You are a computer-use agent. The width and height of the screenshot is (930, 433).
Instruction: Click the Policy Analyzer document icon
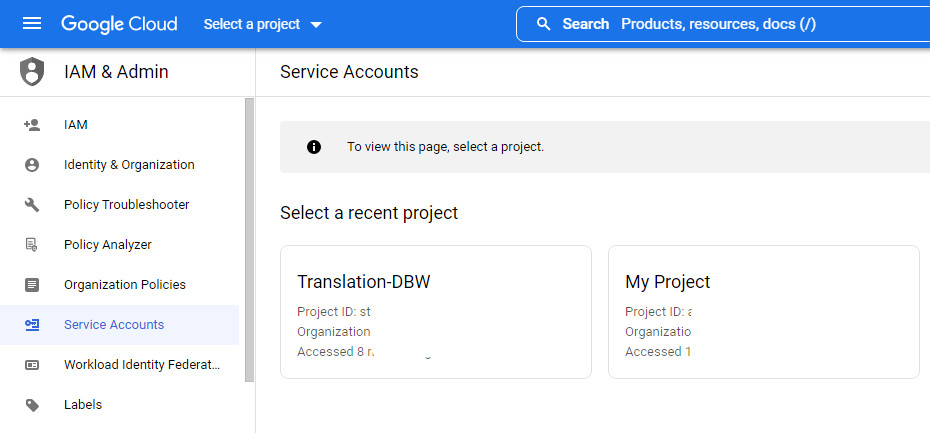pyautogui.click(x=31, y=244)
